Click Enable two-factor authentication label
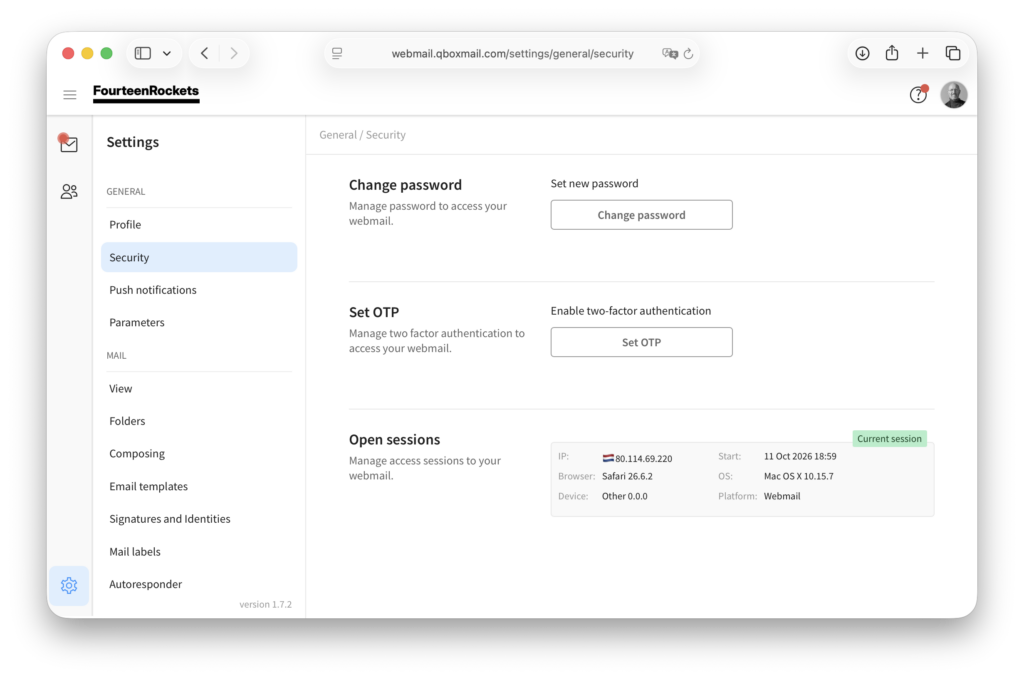Image resolution: width=1024 pixels, height=680 pixels. (631, 311)
